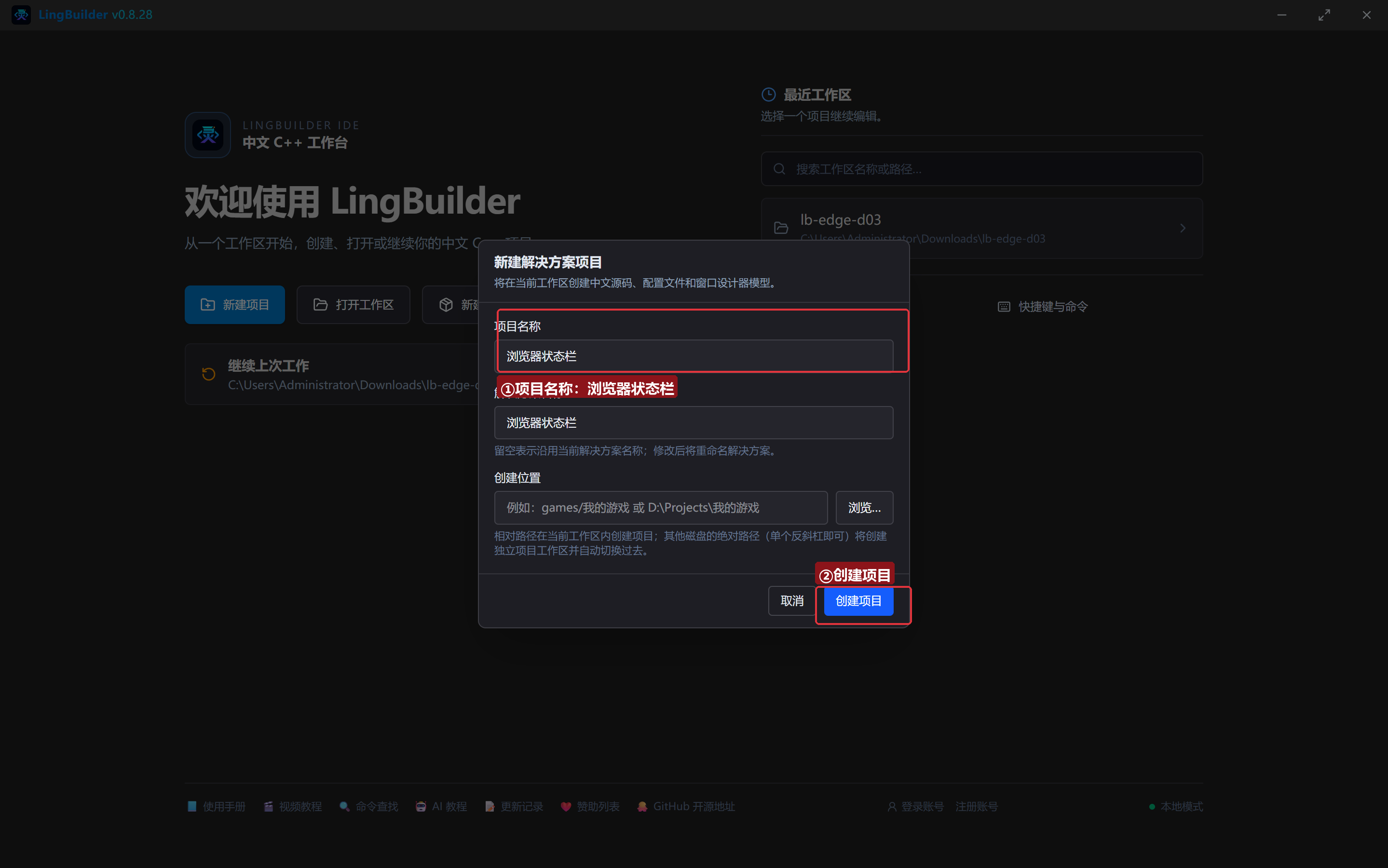Viewport: 1388px width, 868px height.
Task: Focus the 搜索工作区名称或路径 search box
Action: pos(981,169)
